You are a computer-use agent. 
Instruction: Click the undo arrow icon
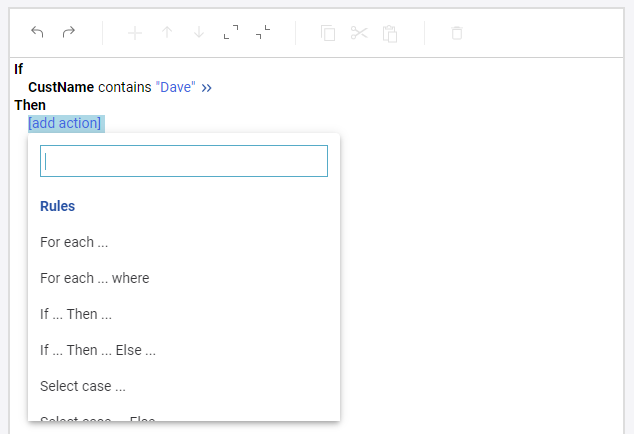(37, 33)
